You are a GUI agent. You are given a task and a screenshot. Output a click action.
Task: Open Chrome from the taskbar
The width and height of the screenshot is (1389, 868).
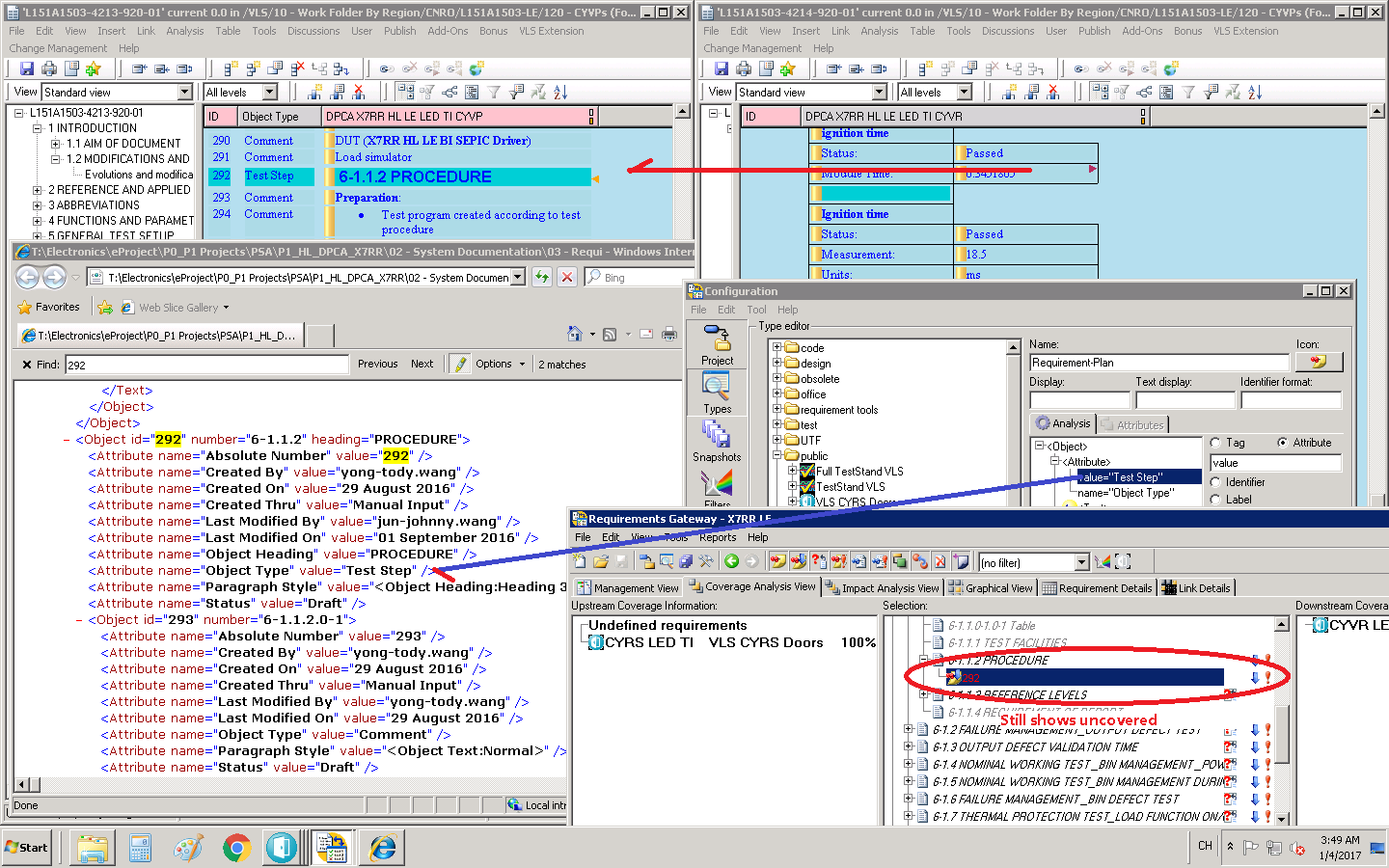[x=236, y=848]
